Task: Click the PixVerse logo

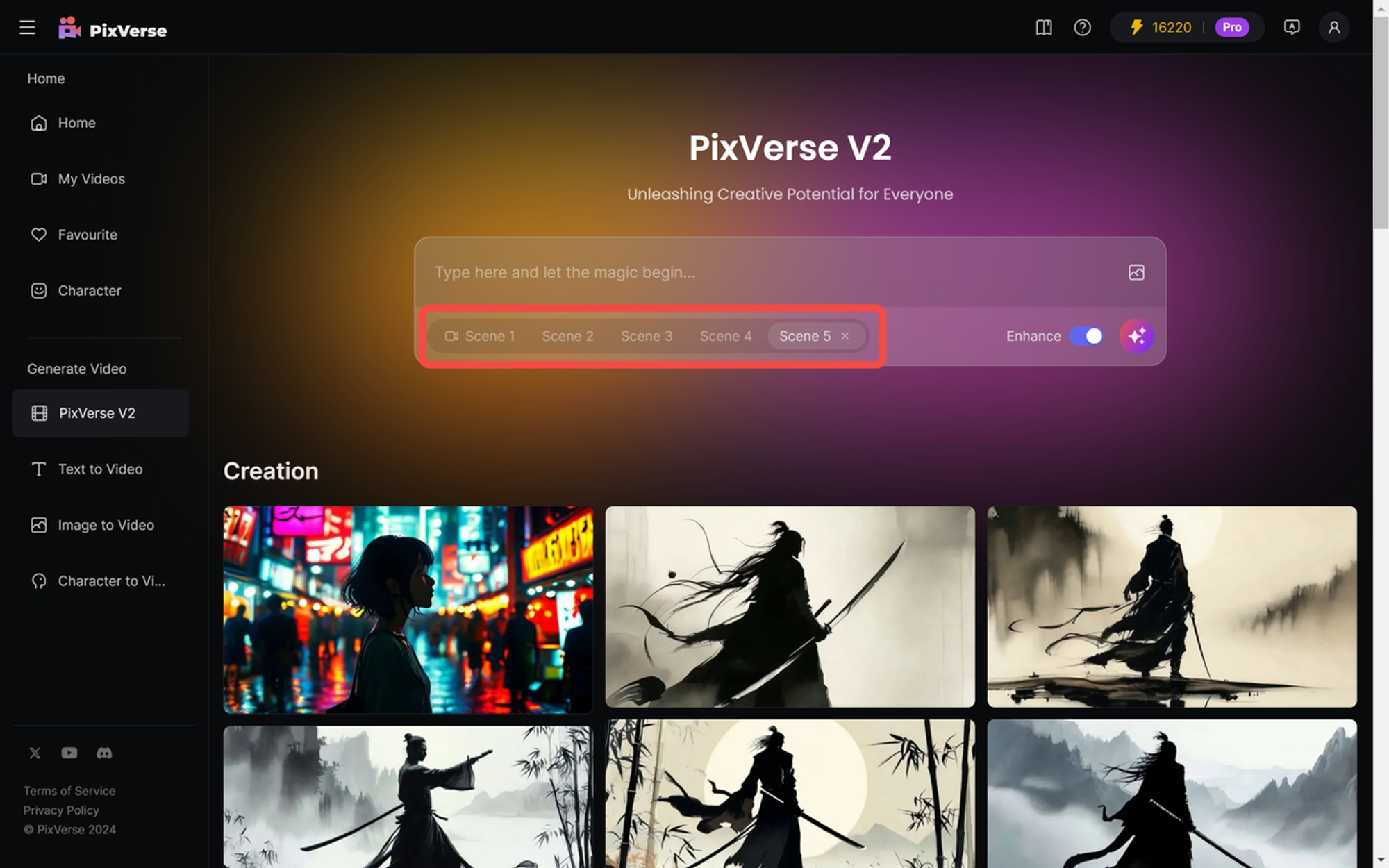Action: pyautogui.click(x=113, y=28)
